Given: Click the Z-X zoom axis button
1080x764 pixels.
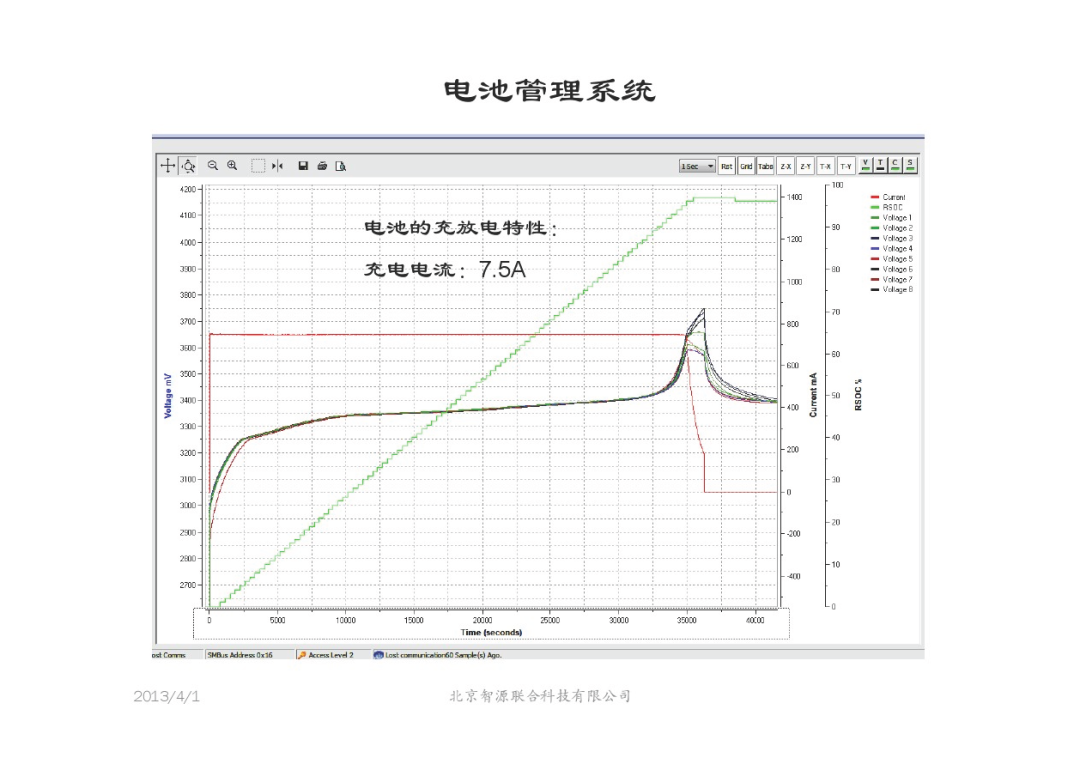Looking at the screenshot, I should (x=786, y=166).
